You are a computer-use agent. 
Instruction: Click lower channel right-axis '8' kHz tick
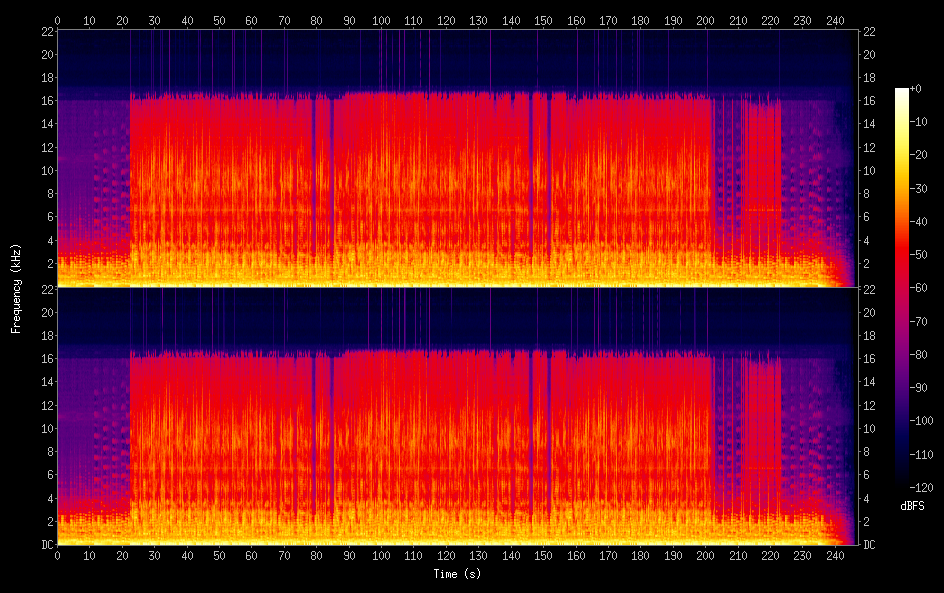[x=866, y=452]
